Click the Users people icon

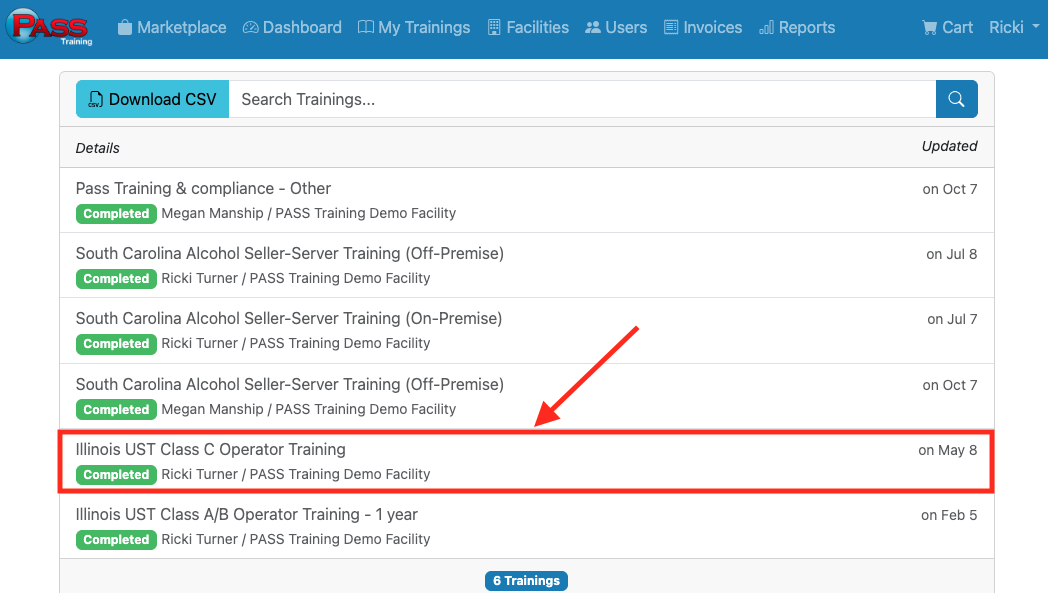pos(593,27)
